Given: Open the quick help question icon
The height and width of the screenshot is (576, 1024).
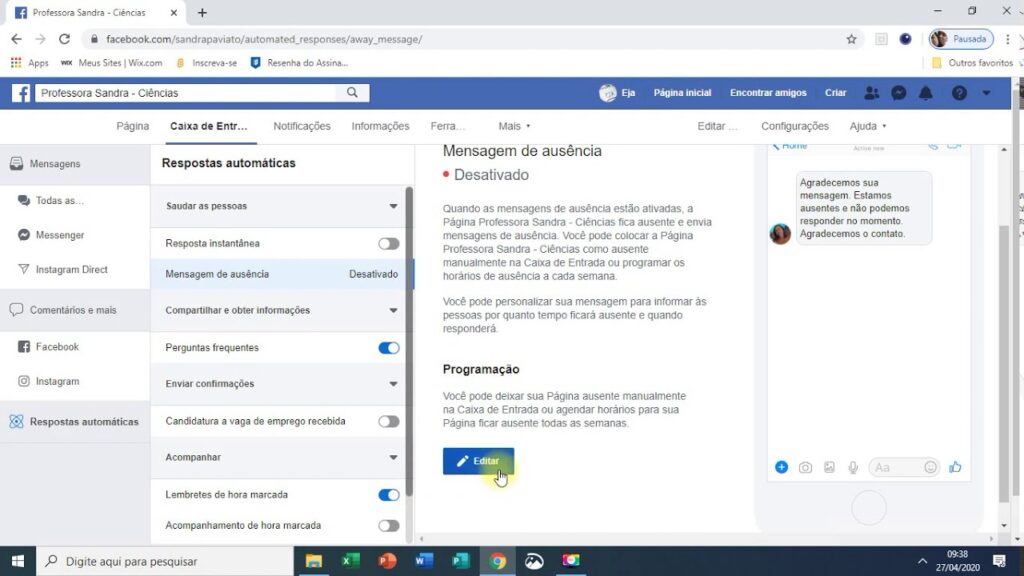Looking at the screenshot, I should 959,93.
